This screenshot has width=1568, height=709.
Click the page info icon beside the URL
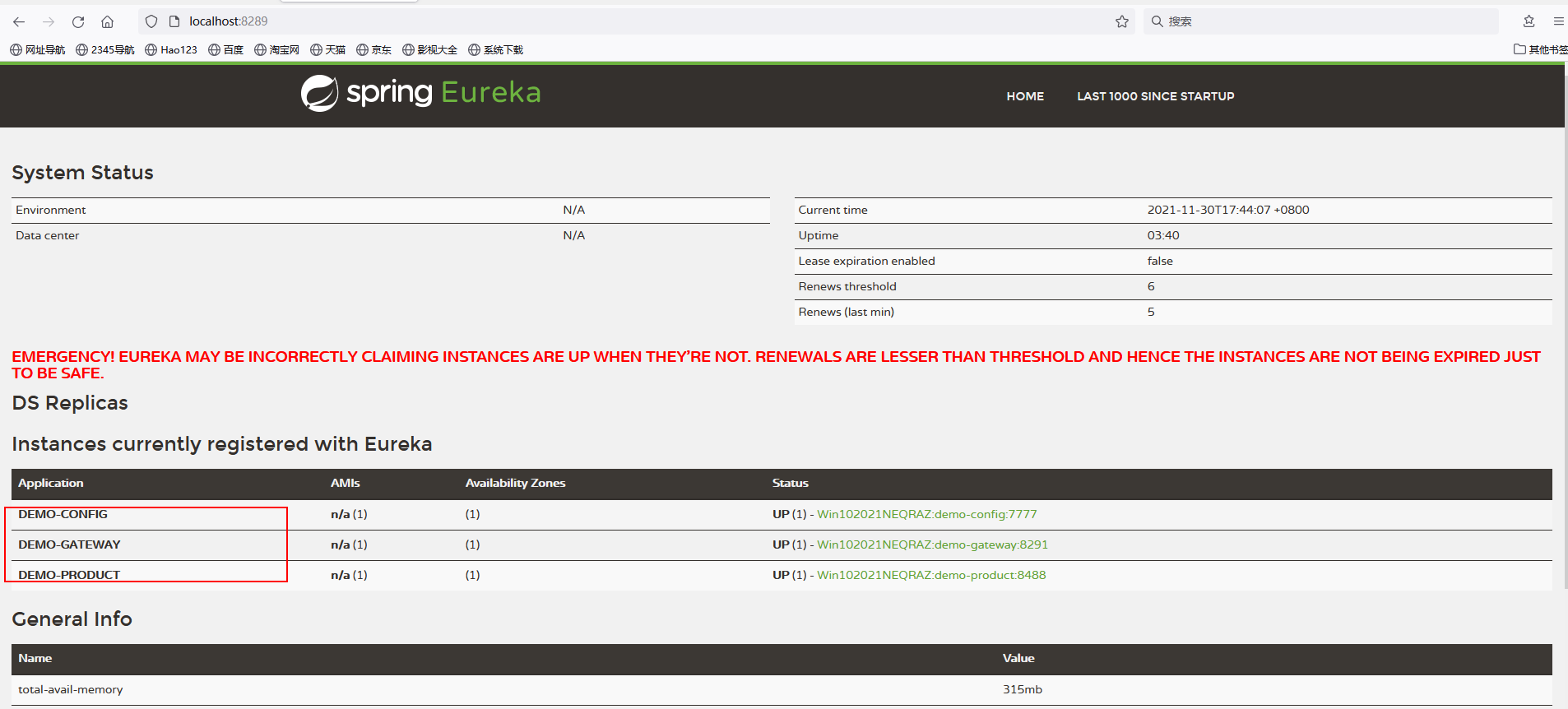pos(174,21)
